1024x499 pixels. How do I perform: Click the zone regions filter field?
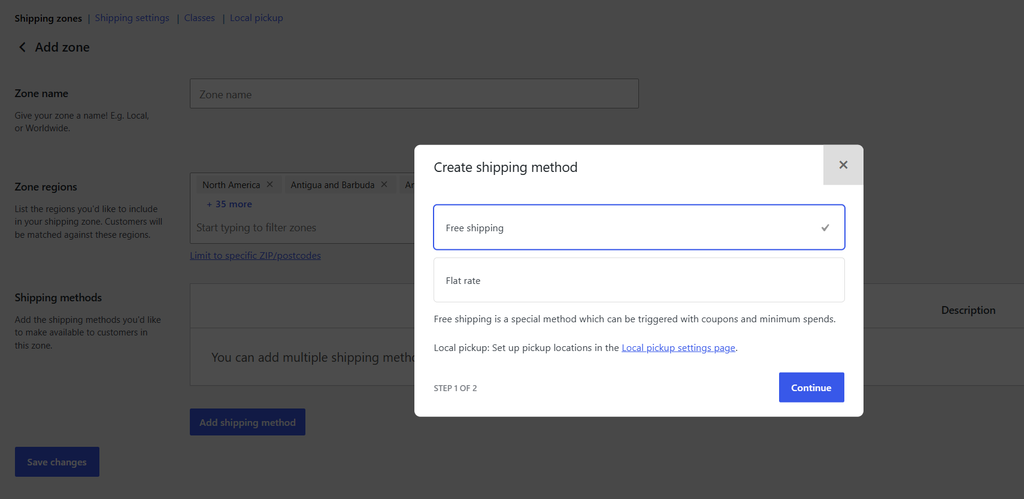[x=304, y=228]
